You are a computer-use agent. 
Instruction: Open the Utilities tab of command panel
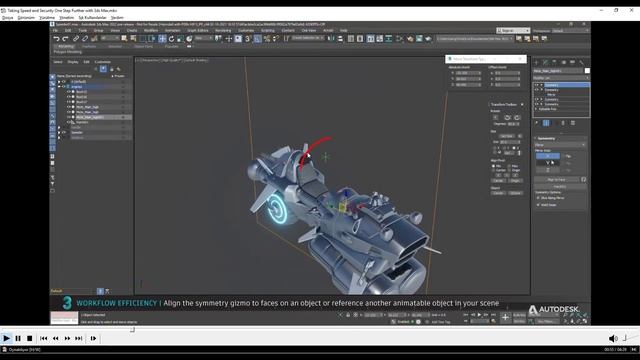pos(581,62)
